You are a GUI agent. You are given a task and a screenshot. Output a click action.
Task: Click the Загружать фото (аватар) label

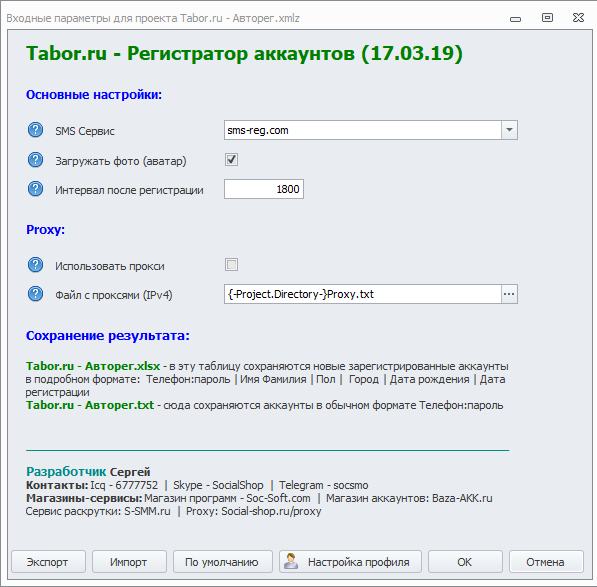[x=121, y=161]
